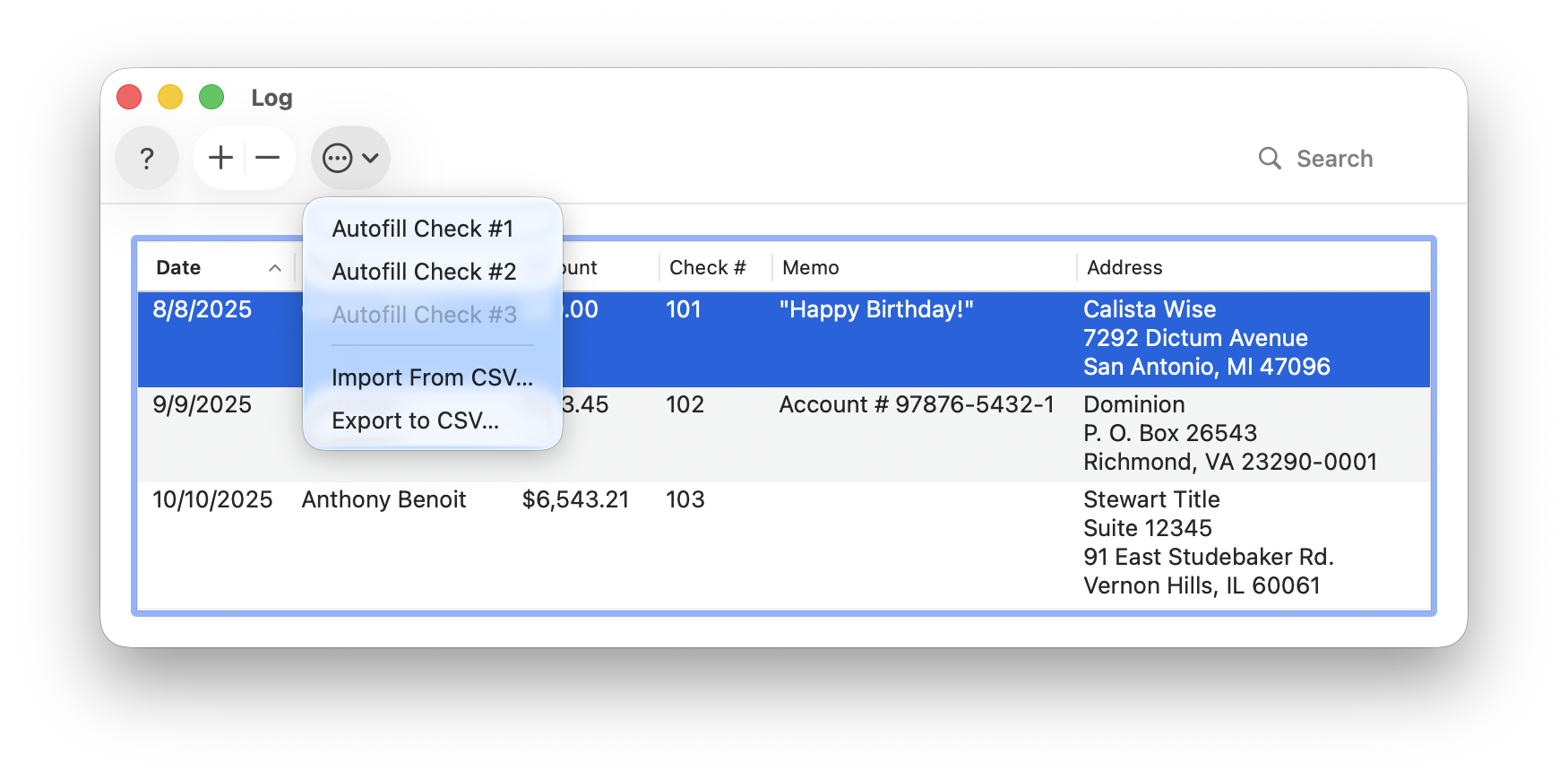The height and width of the screenshot is (780, 1568).
Task: Click the Check # column header
Action: pyautogui.click(x=707, y=267)
